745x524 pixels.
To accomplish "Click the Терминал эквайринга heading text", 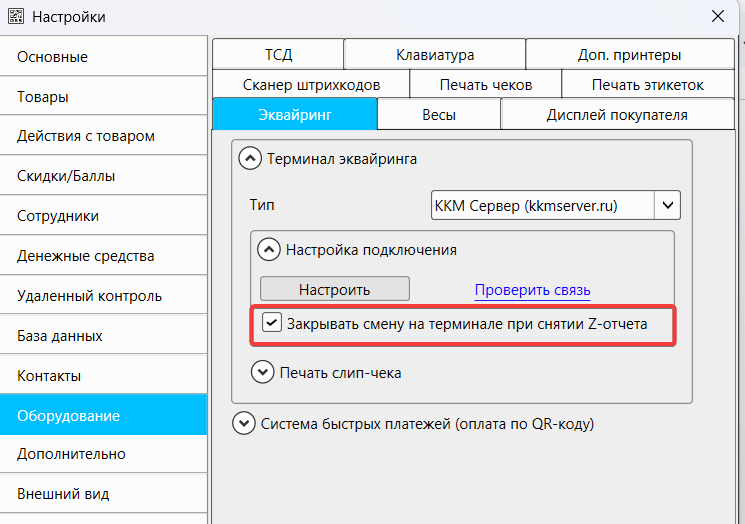I will click(x=342, y=159).
